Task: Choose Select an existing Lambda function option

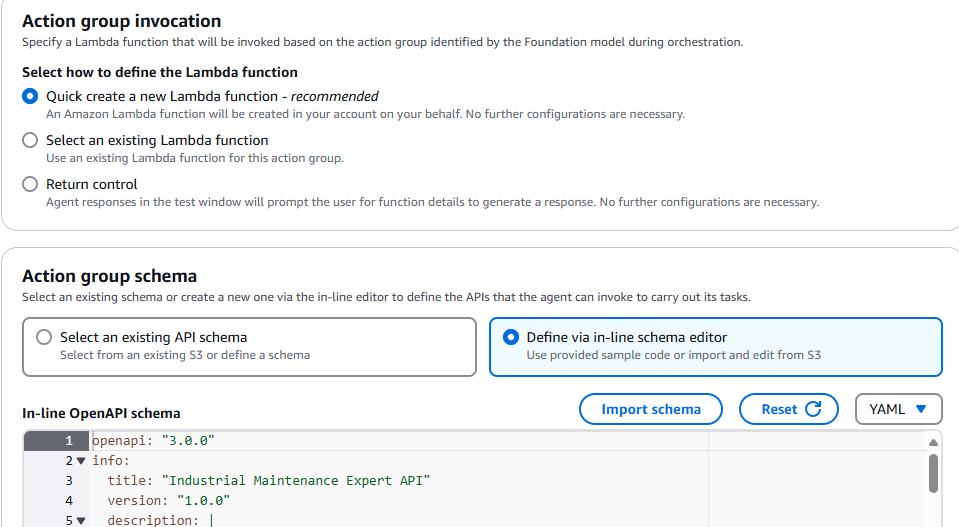Action: 30,141
